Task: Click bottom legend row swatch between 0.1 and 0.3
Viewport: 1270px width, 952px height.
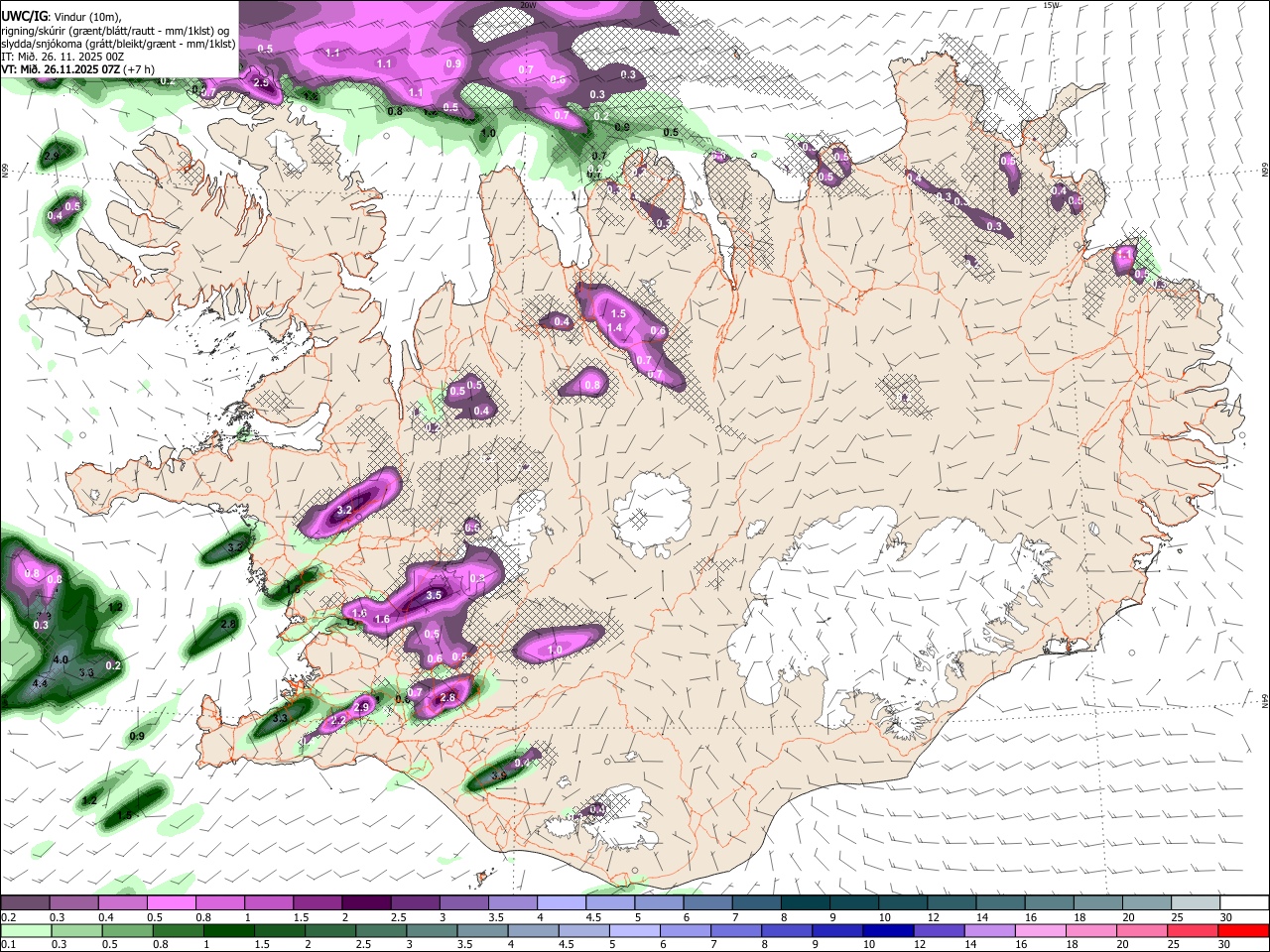Action: click(x=25, y=930)
